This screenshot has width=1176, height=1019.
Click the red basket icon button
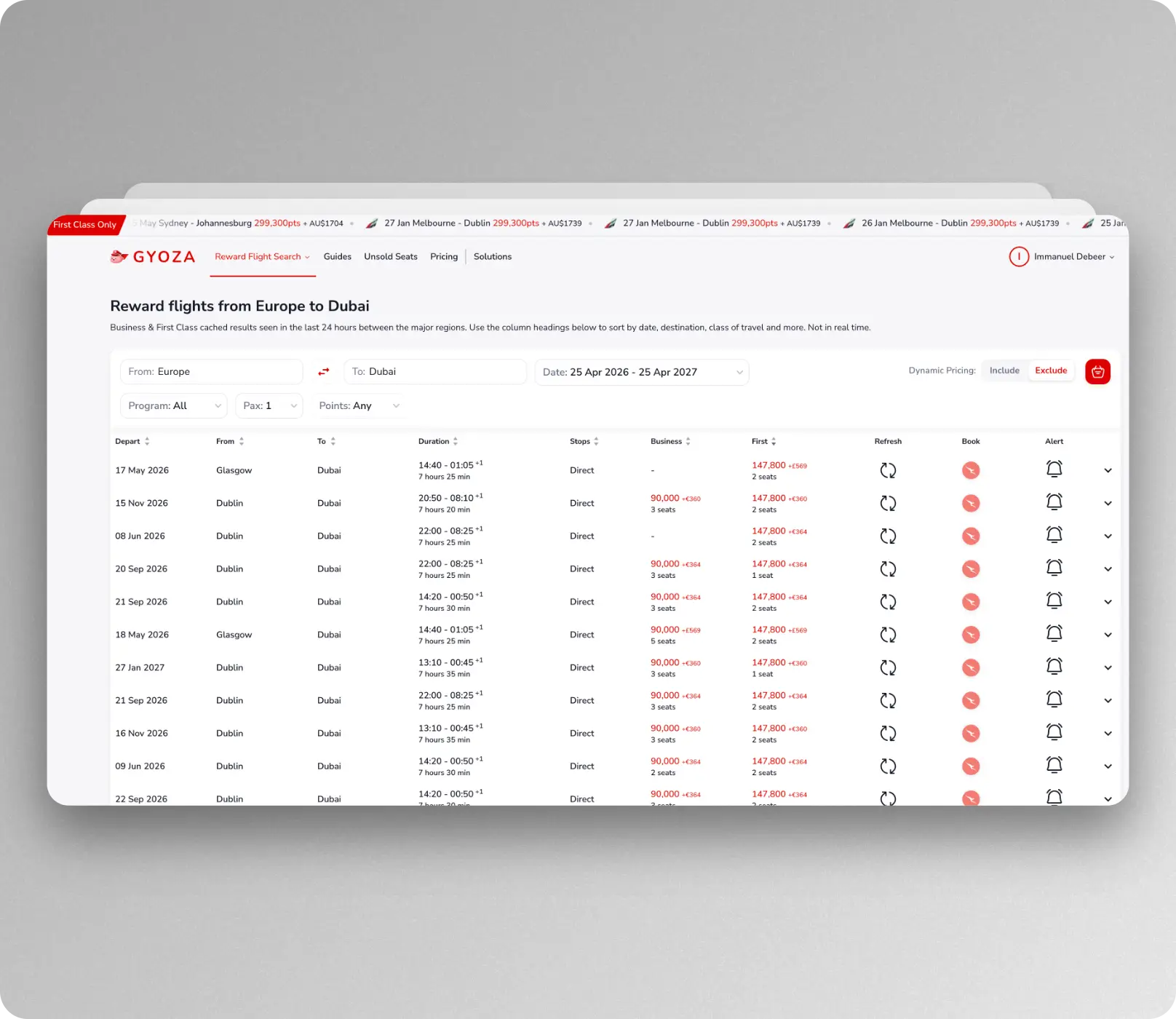(x=1097, y=372)
